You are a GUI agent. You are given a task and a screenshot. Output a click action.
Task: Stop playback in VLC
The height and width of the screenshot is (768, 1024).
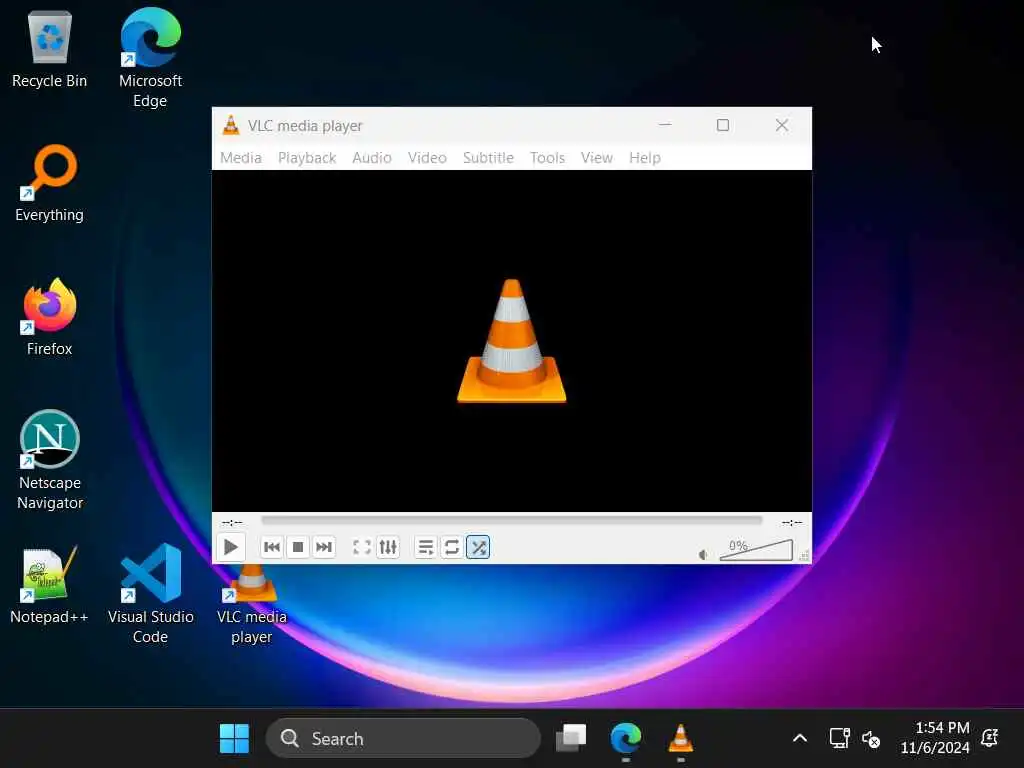click(x=298, y=547)
